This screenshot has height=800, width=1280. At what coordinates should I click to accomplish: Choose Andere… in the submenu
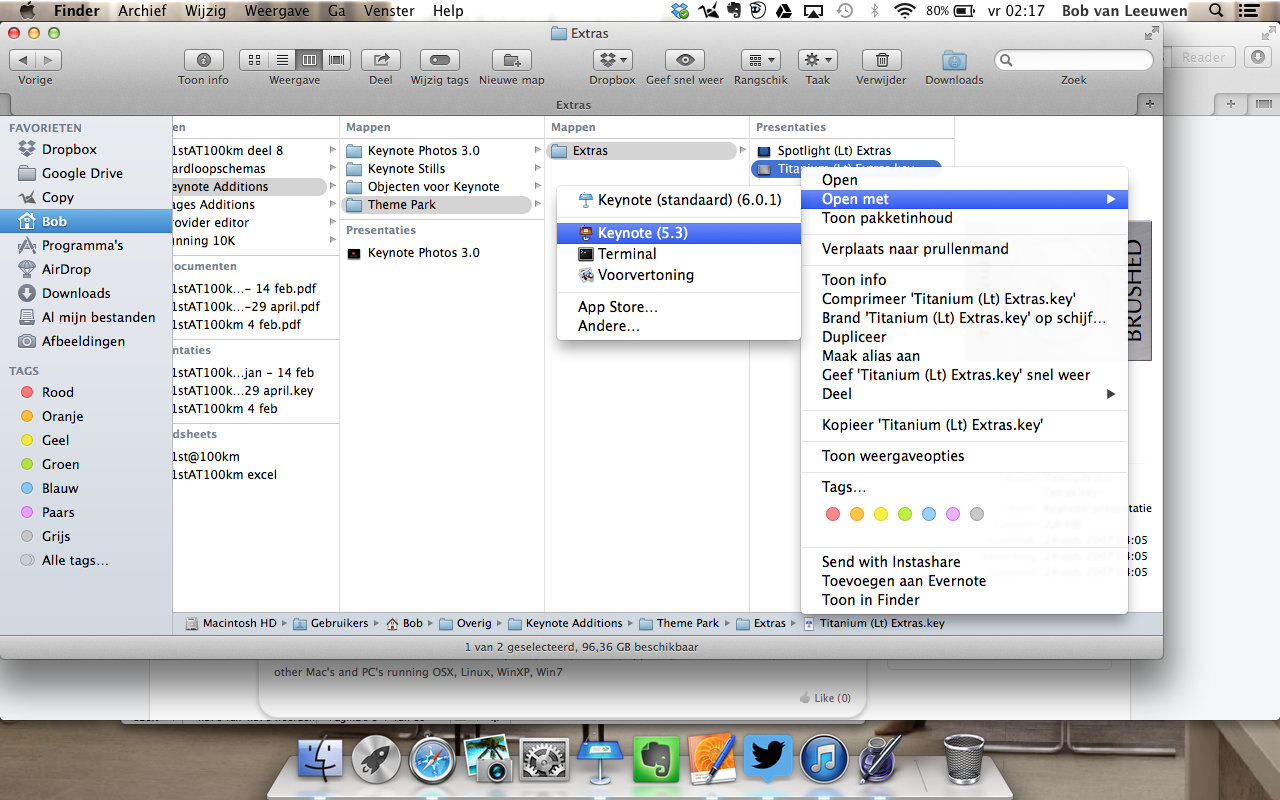click(679, 326)
